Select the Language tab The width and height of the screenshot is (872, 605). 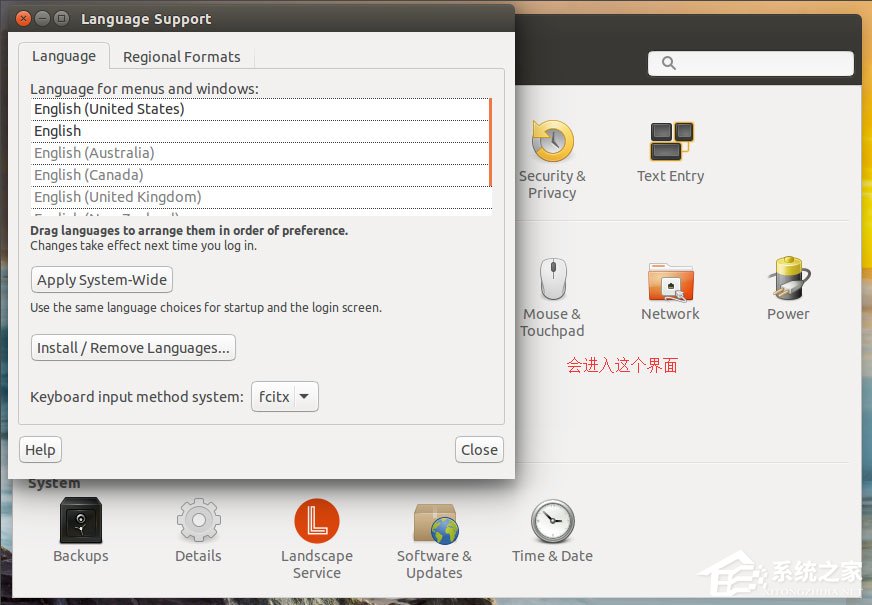pos(64,56)
